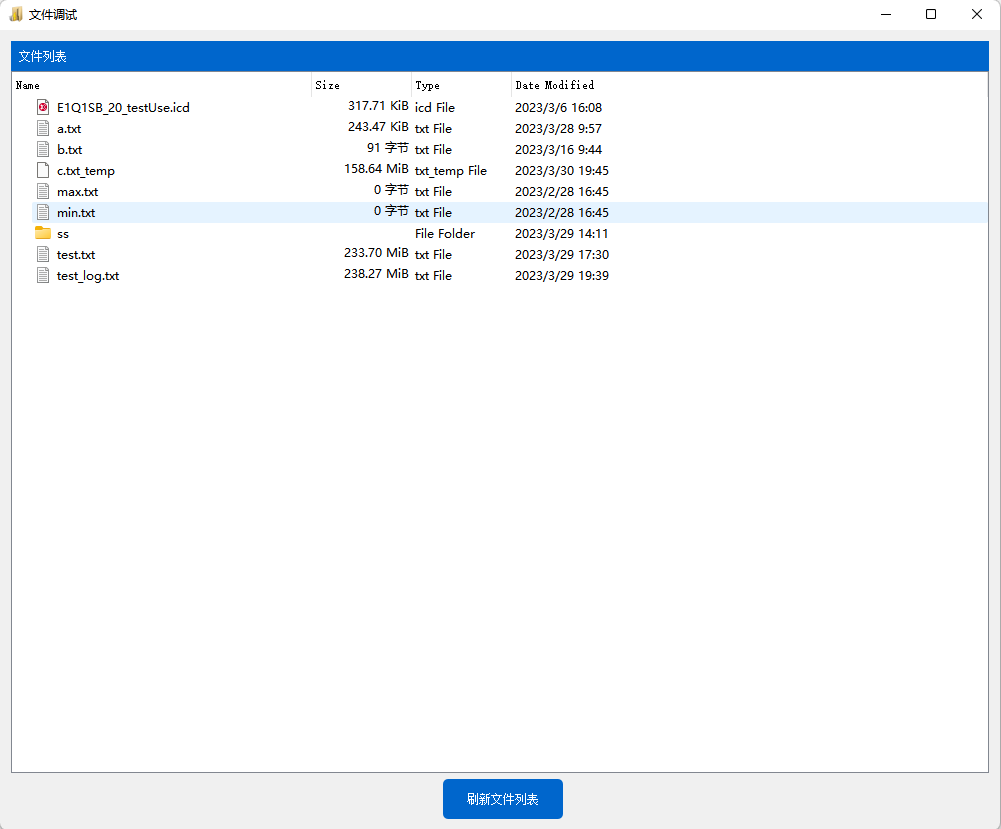Image resolution: width=1001 pixels, height=829 pixels.
Task: Click the yellow folder icon for ss
Action: point(43,233)
